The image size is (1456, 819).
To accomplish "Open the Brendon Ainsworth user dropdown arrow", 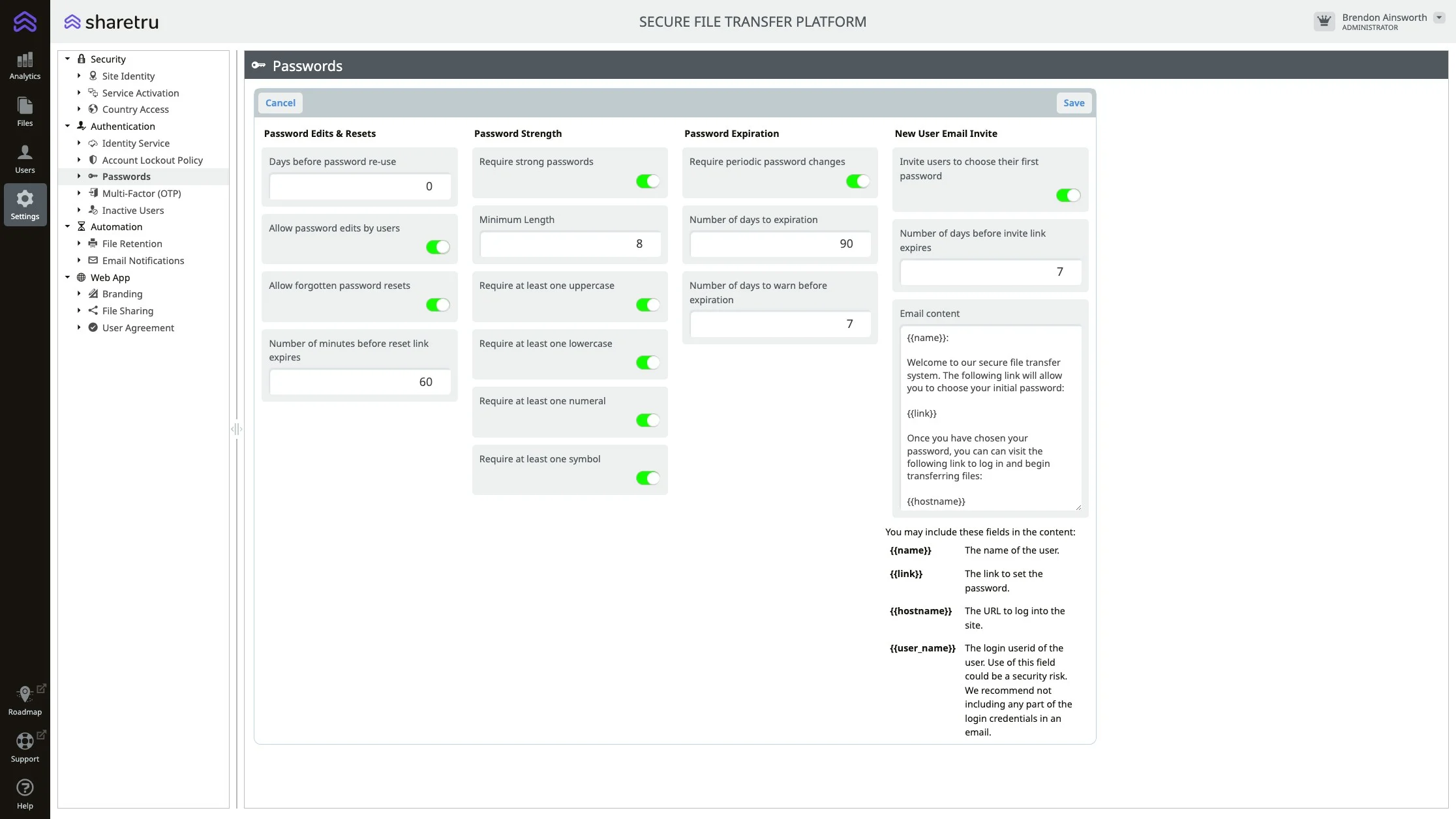I will [x=1439, y=18].
